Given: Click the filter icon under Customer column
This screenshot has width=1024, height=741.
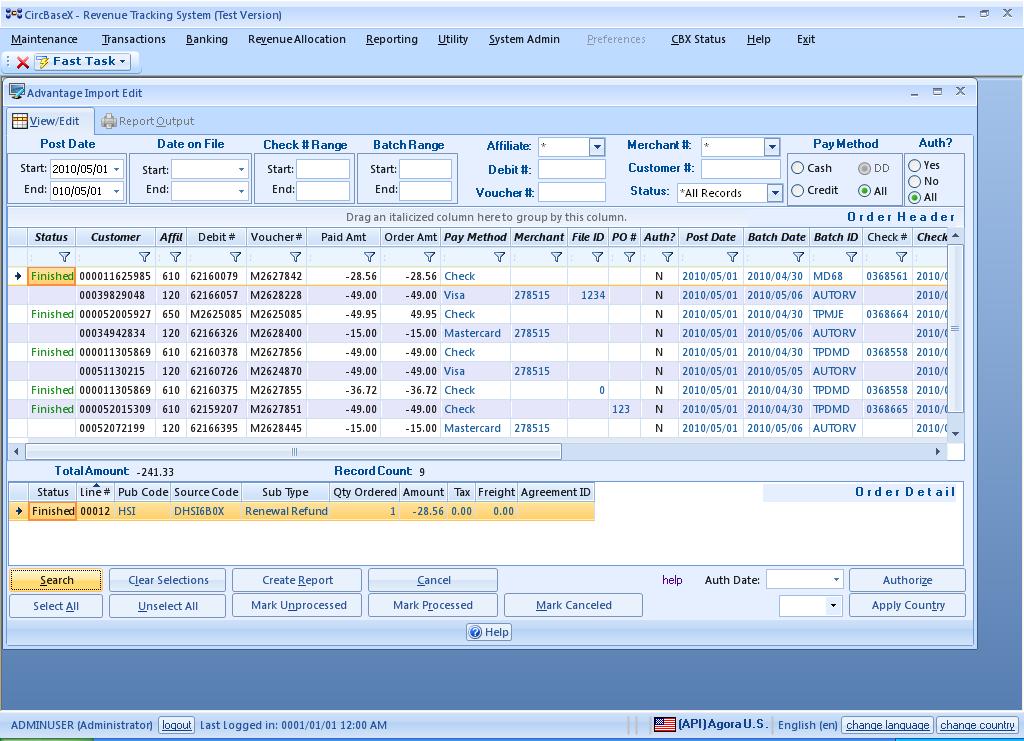Looking at the screenshot, I should coord(144,257).
